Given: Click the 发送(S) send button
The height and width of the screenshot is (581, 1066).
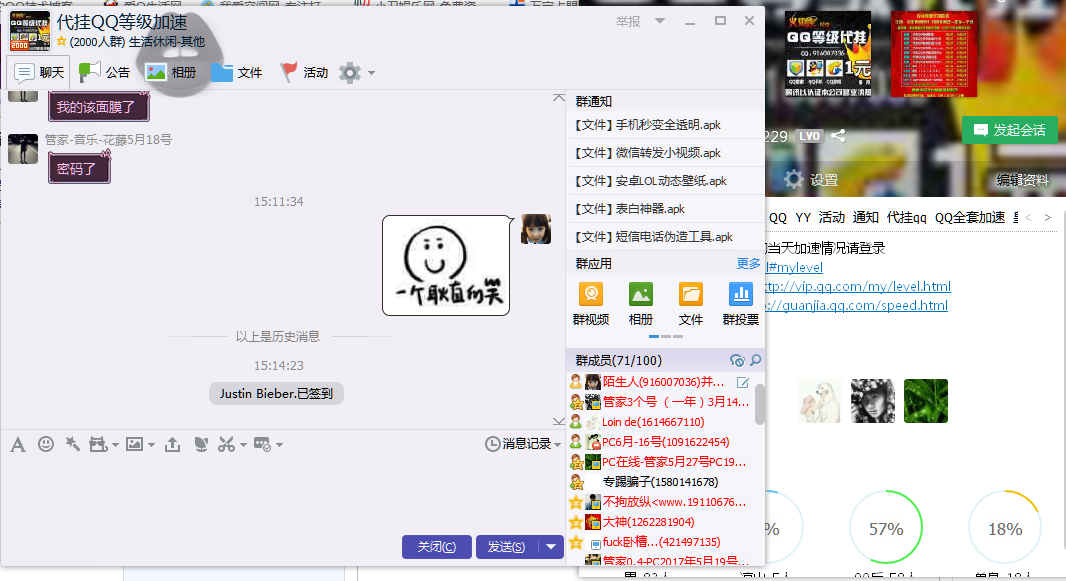Looking at the screenshot, I should click(507, 547).
